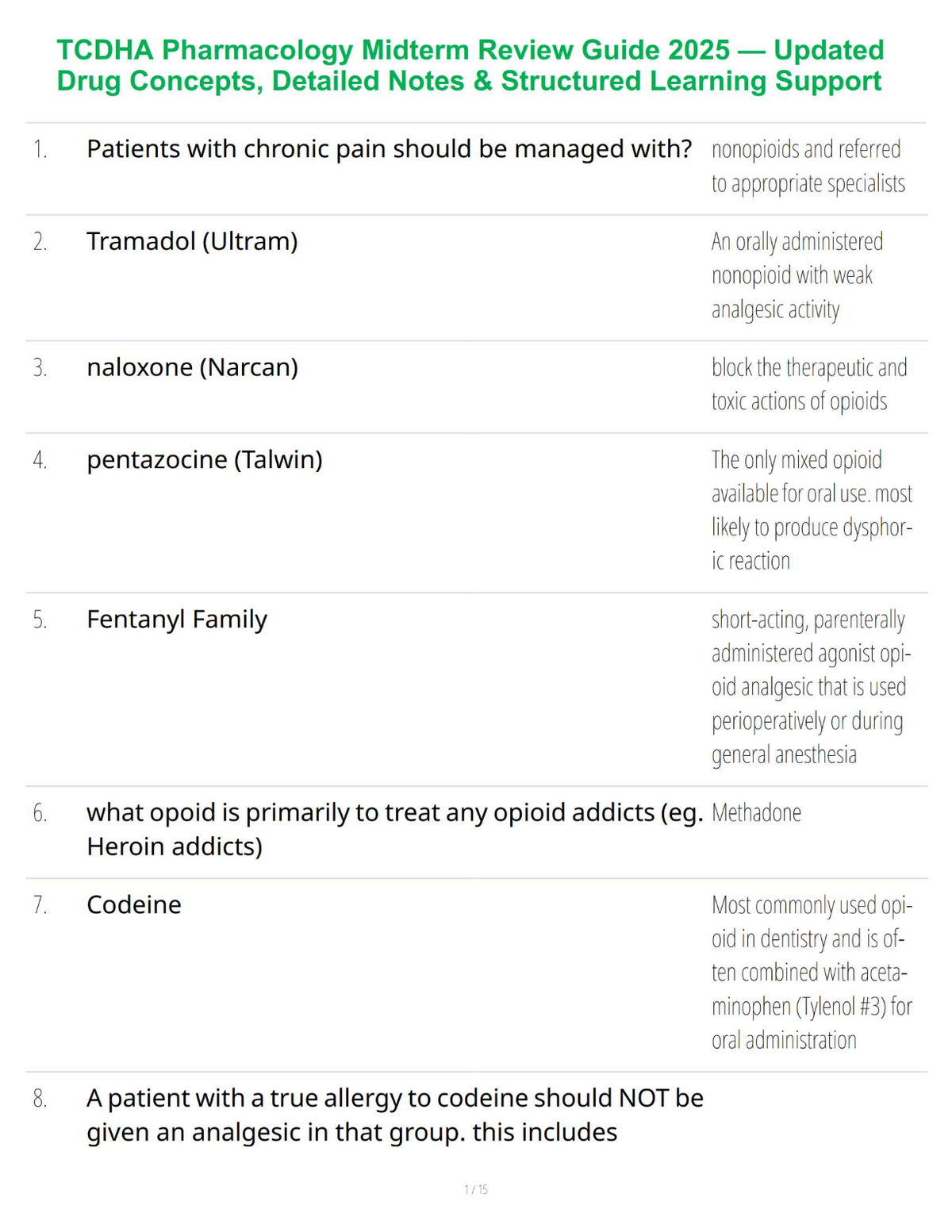Click the definition about blocking opioid actions

click(809, 385)
